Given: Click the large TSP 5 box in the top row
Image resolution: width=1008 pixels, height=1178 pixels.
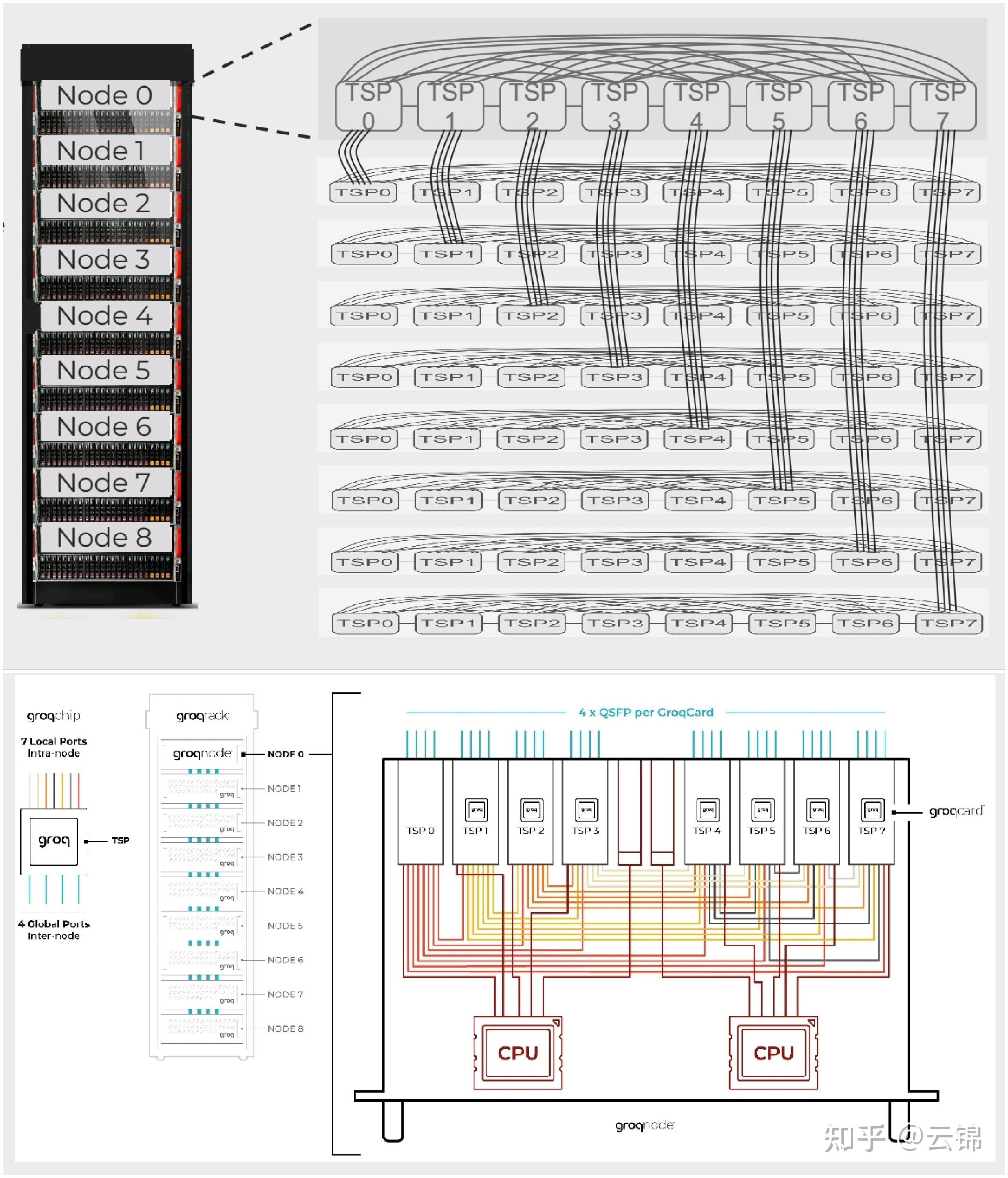Looking at the screenshot, I should [779, 106].
